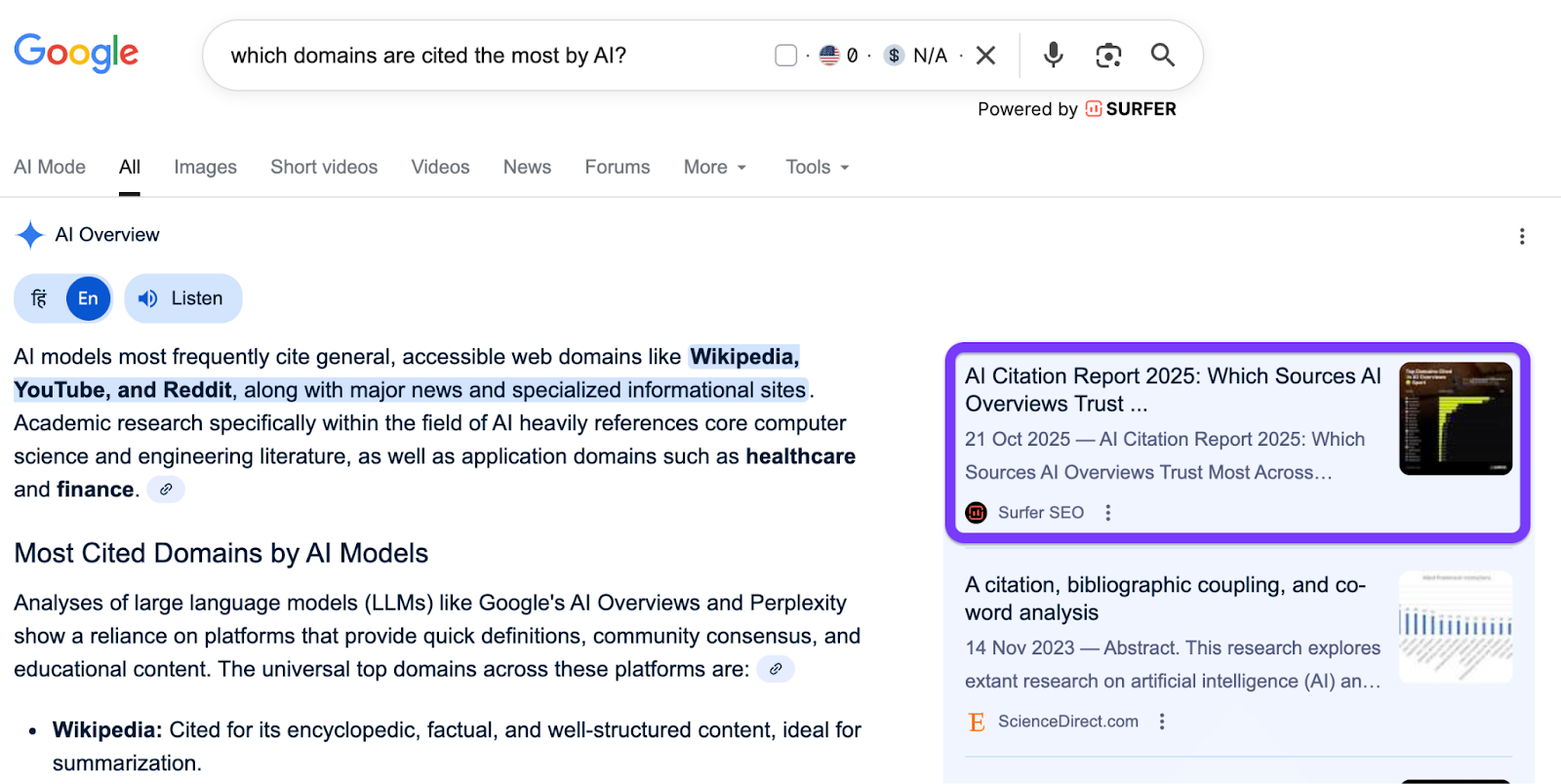Select the En language toggle
Viewport: 1561px width, 784px height.
88,298
